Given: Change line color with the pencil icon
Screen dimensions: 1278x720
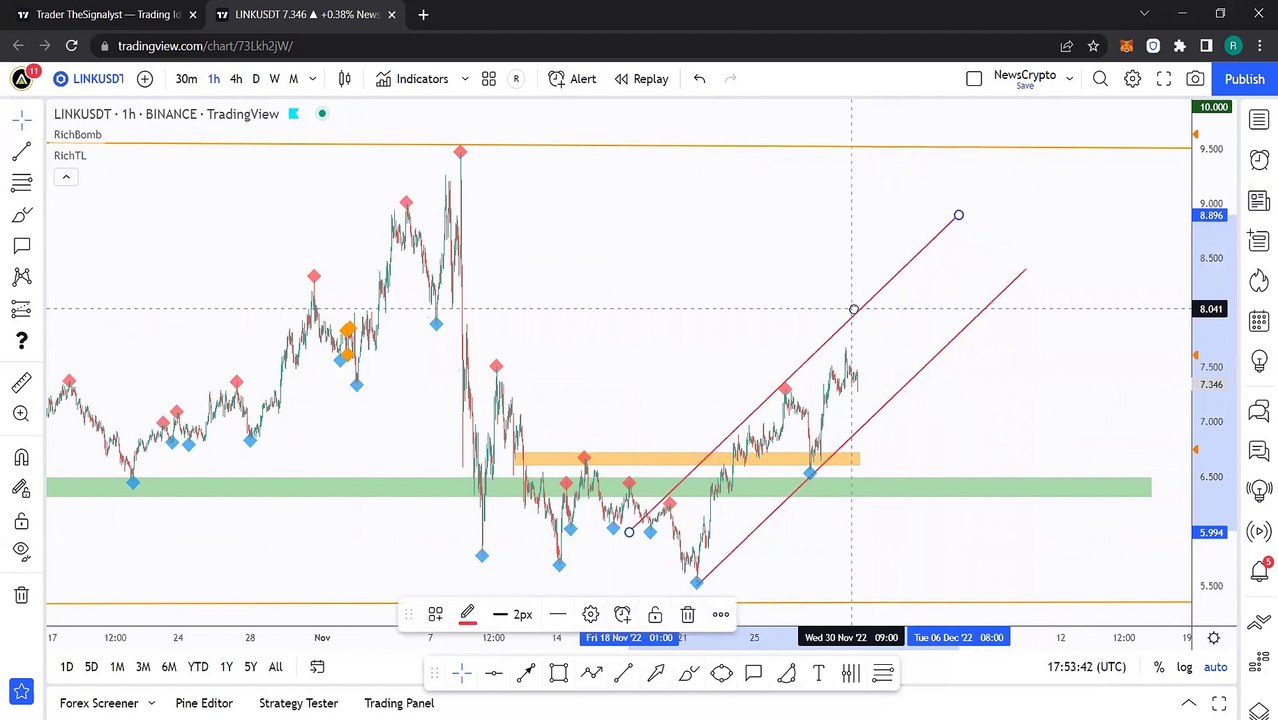Looking at the screenshot, I should tap(467, 614).
